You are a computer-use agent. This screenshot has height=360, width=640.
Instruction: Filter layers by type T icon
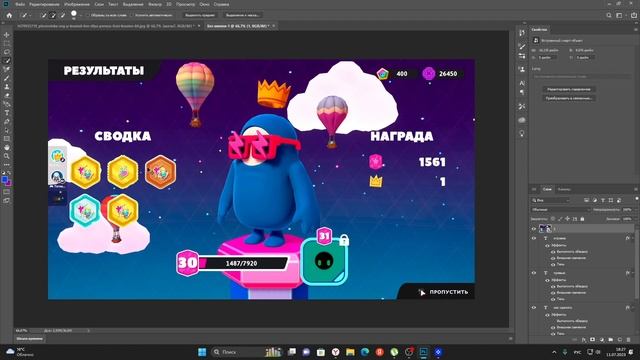603,200
